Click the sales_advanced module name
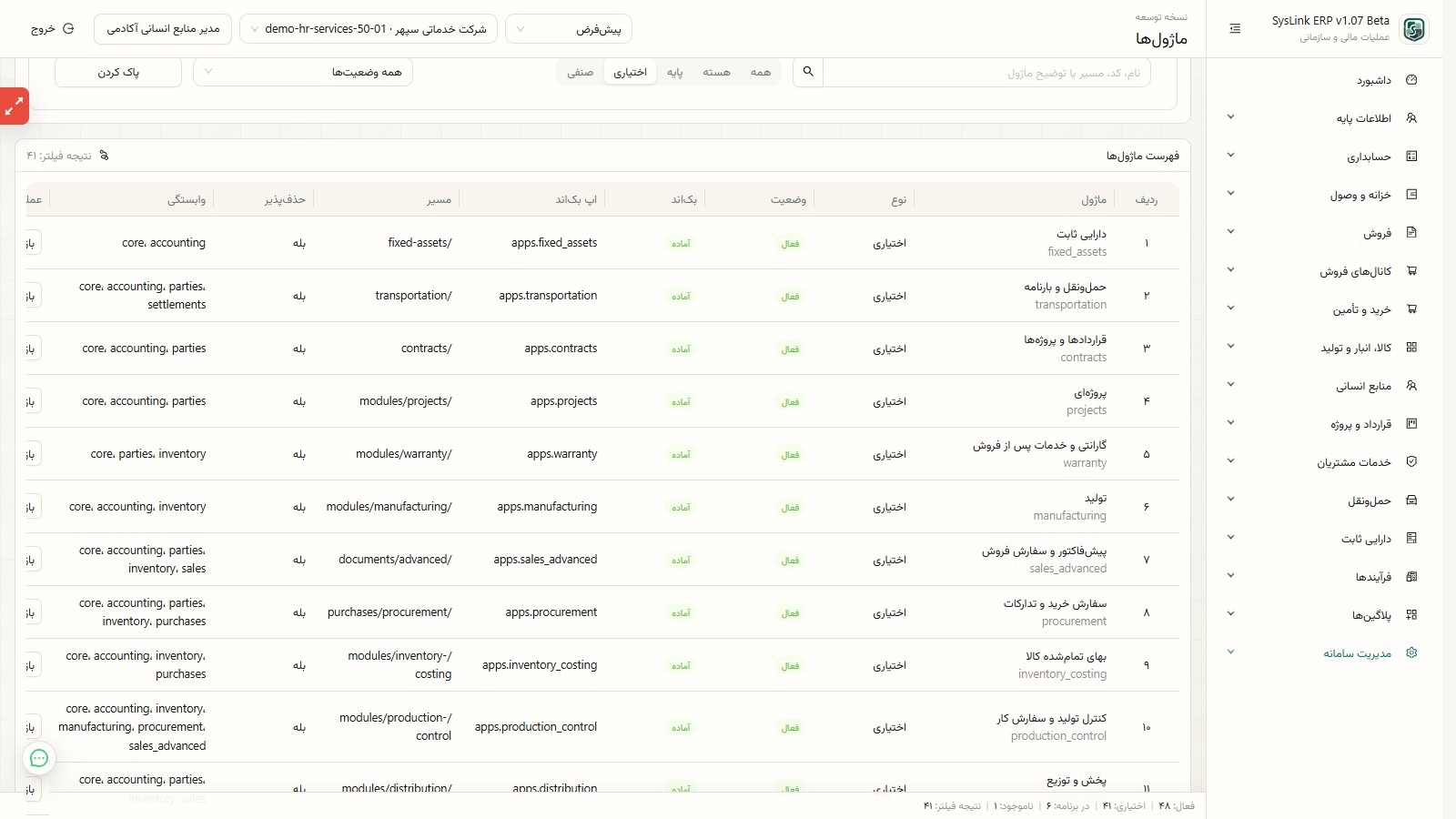Screen dimensions: 1456x819 coord(1068,569)
